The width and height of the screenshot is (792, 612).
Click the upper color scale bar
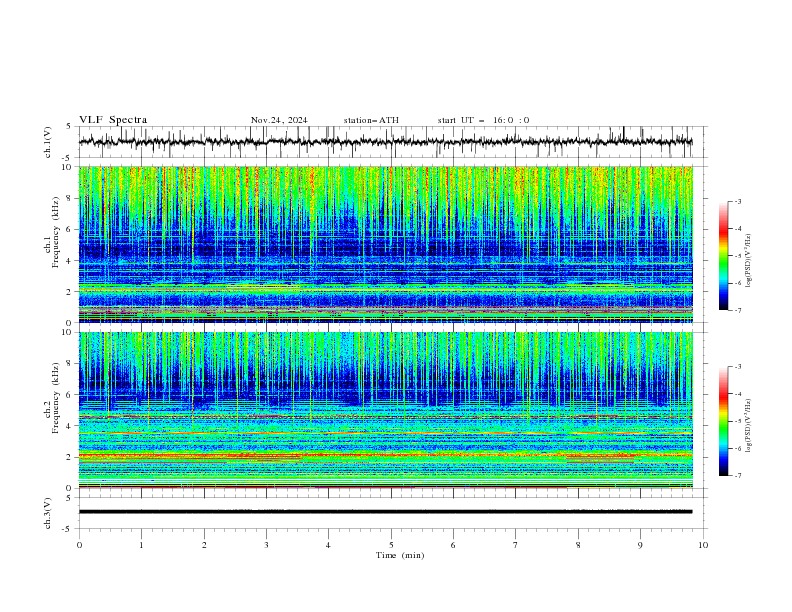pyautogui.click(x=724, y=255)
